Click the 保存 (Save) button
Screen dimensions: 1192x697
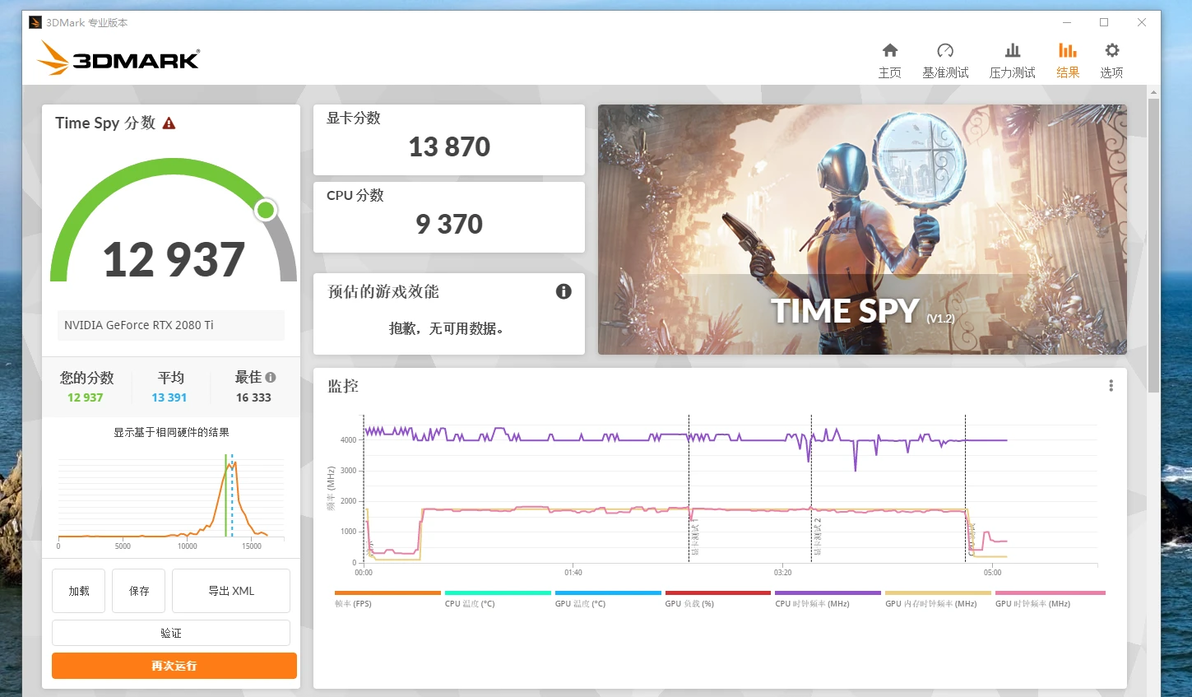click(x=138, y=591)
